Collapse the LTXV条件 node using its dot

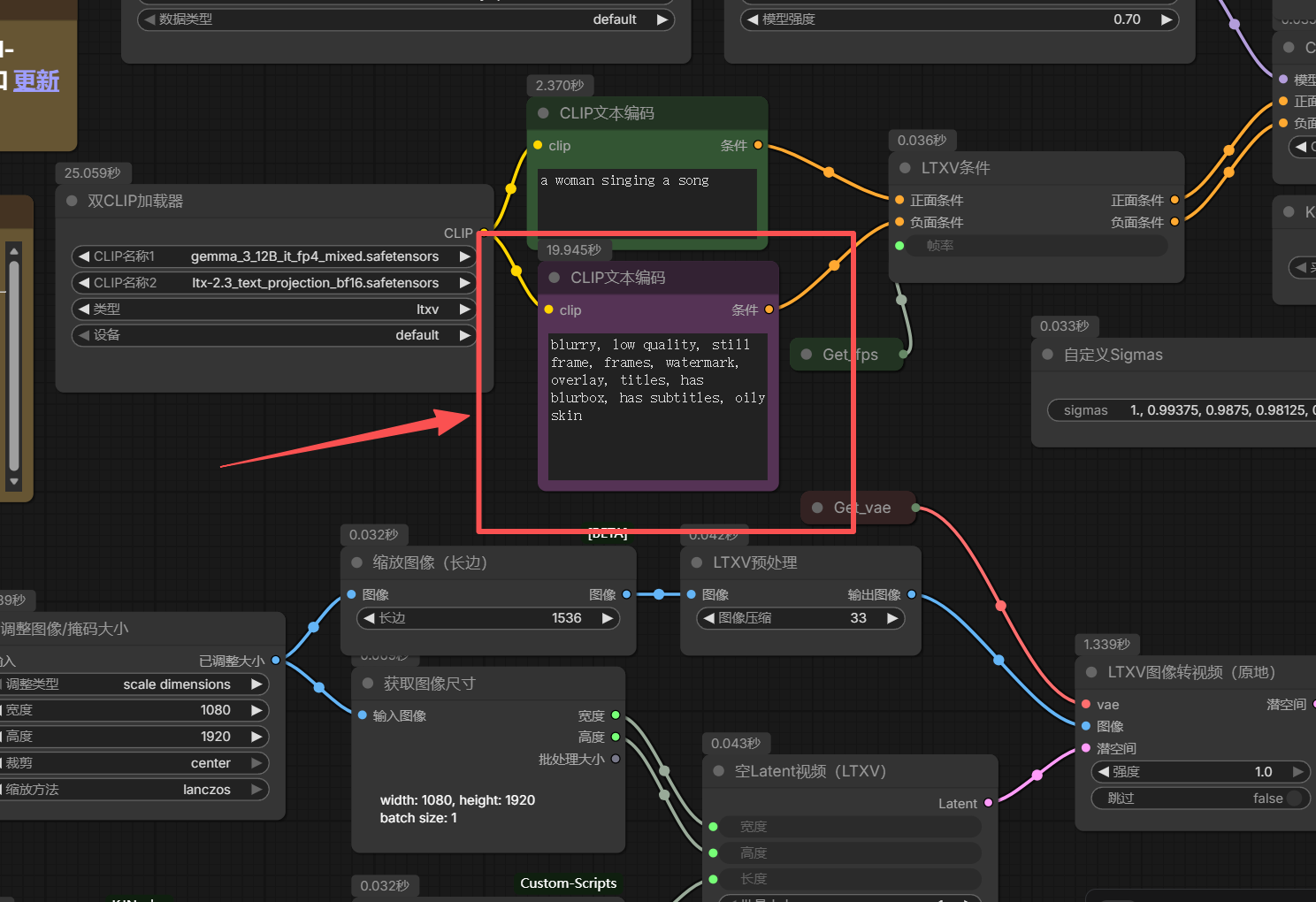click(905, 168)
